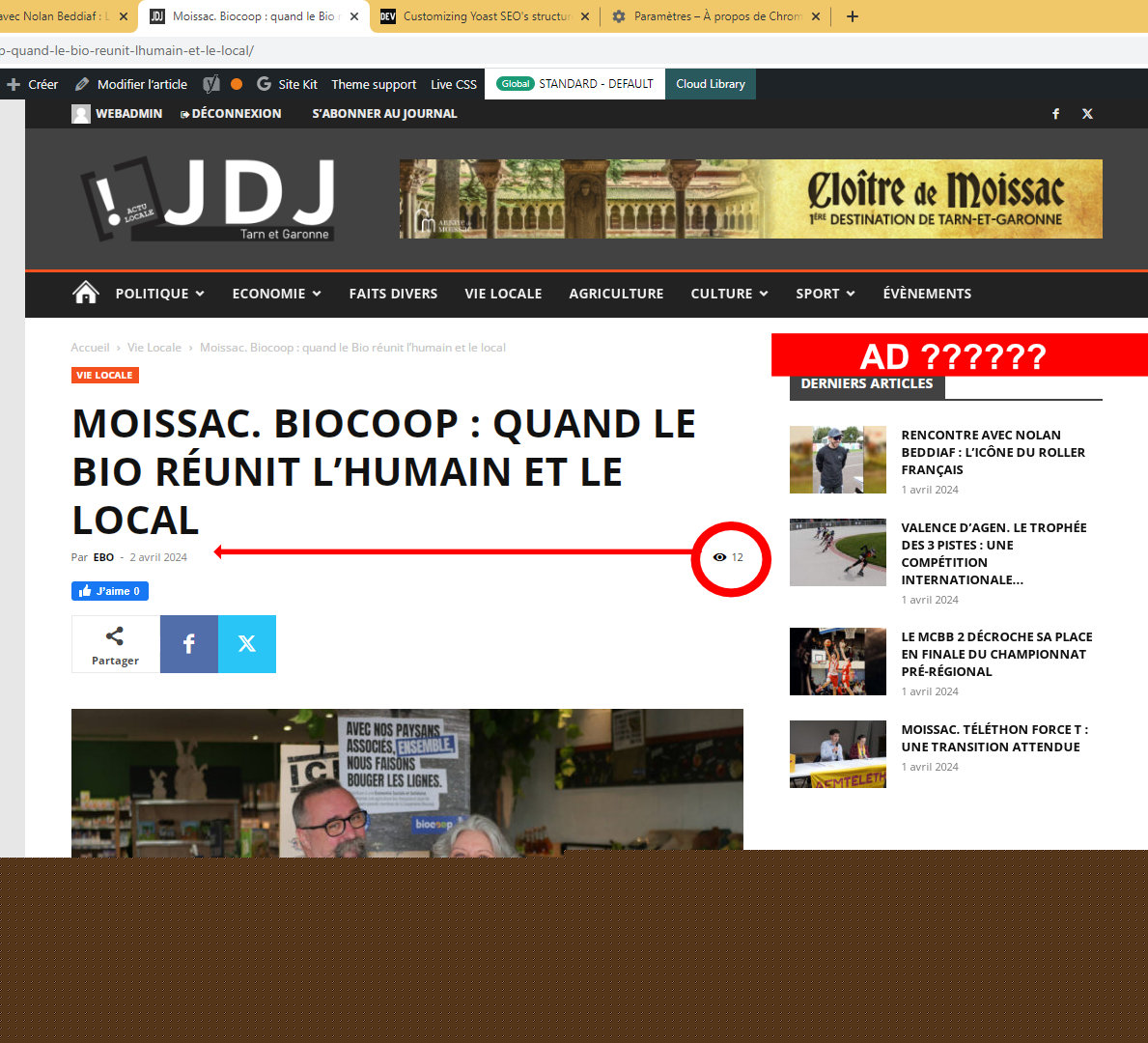Open Faits Divers section

click(x=393, y=294)
